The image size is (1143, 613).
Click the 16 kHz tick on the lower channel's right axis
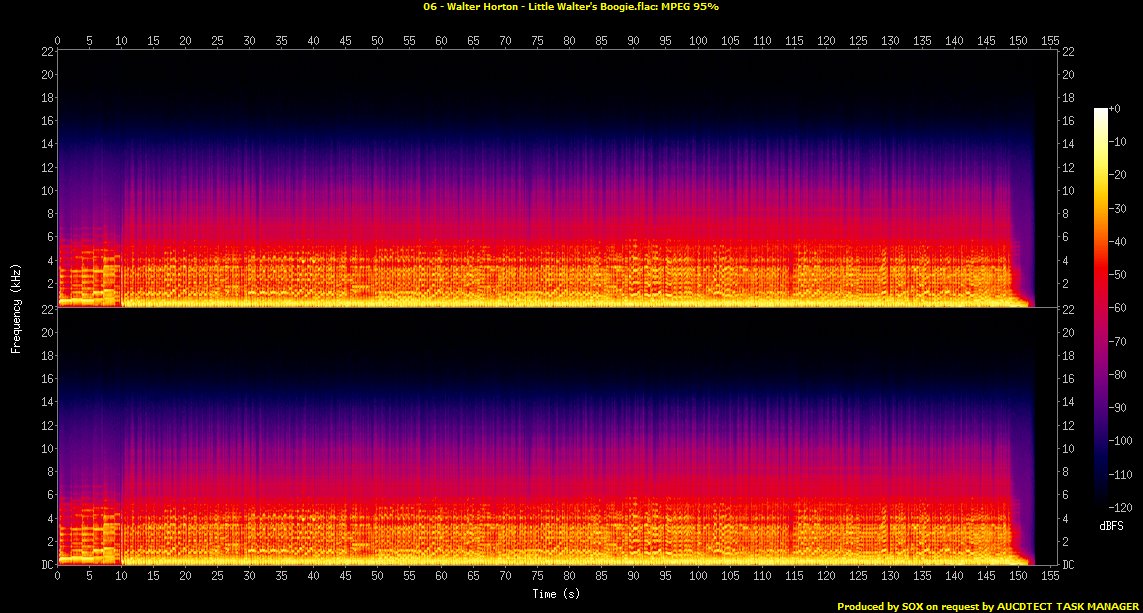pos(1067,379)
